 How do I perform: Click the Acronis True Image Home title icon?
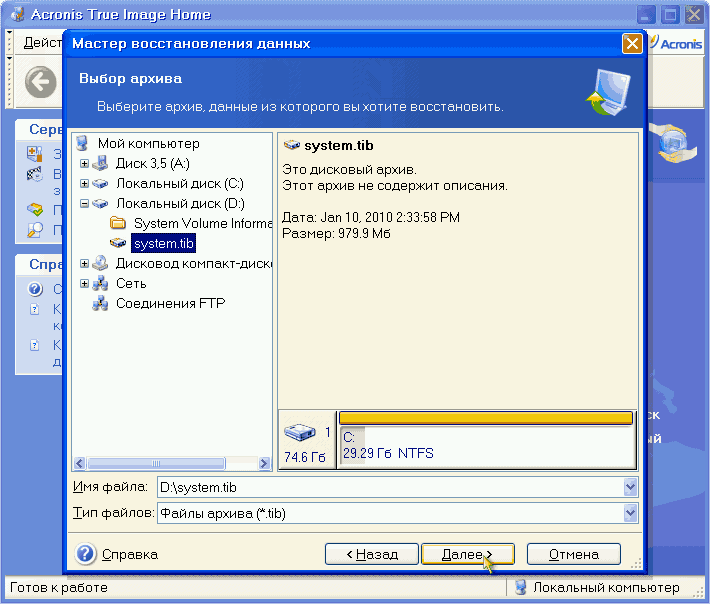click(x=18, y=14)
